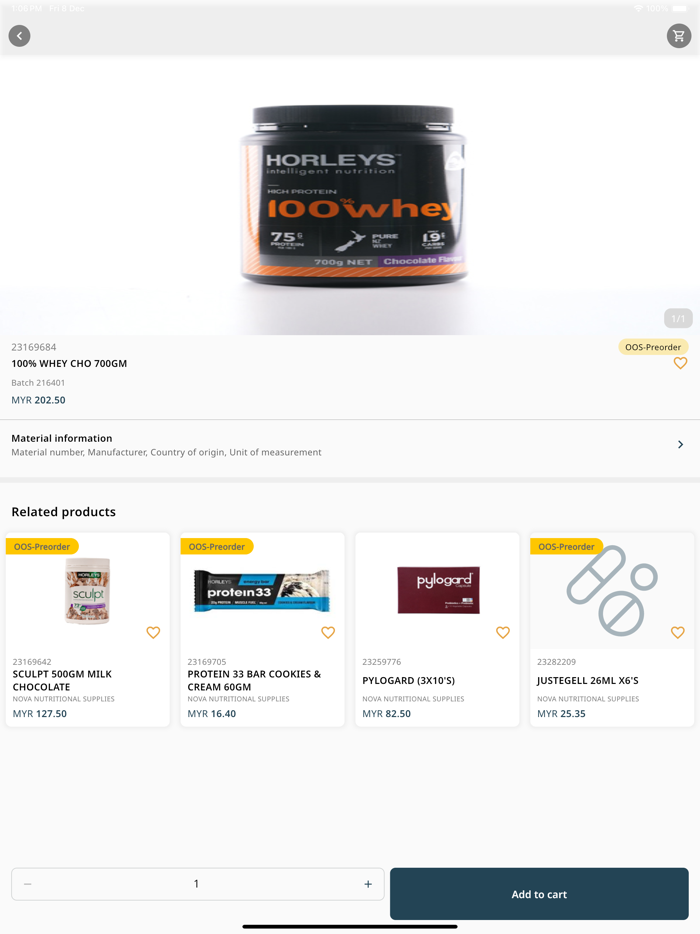Open the Material information section
The height and width of the screenshot is (934, 700).
click(350, 445)
